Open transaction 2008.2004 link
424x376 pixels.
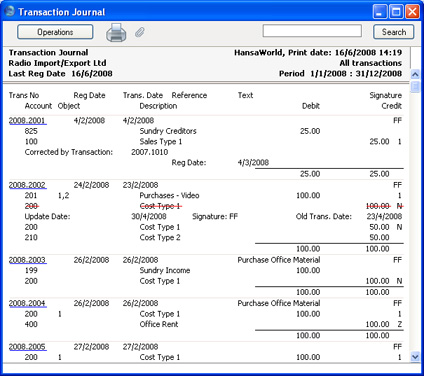[x=27, y=303]
